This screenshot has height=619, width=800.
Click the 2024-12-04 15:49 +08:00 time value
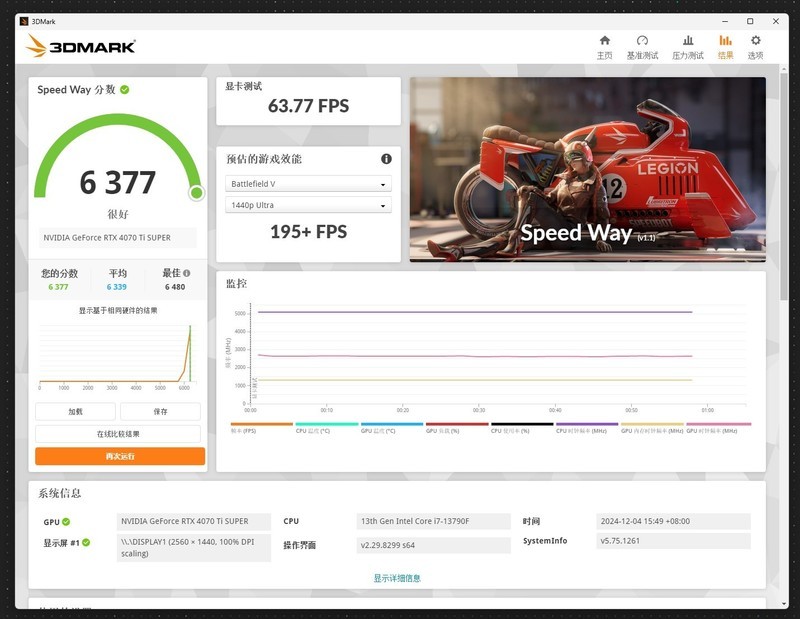tap(673, 521)
